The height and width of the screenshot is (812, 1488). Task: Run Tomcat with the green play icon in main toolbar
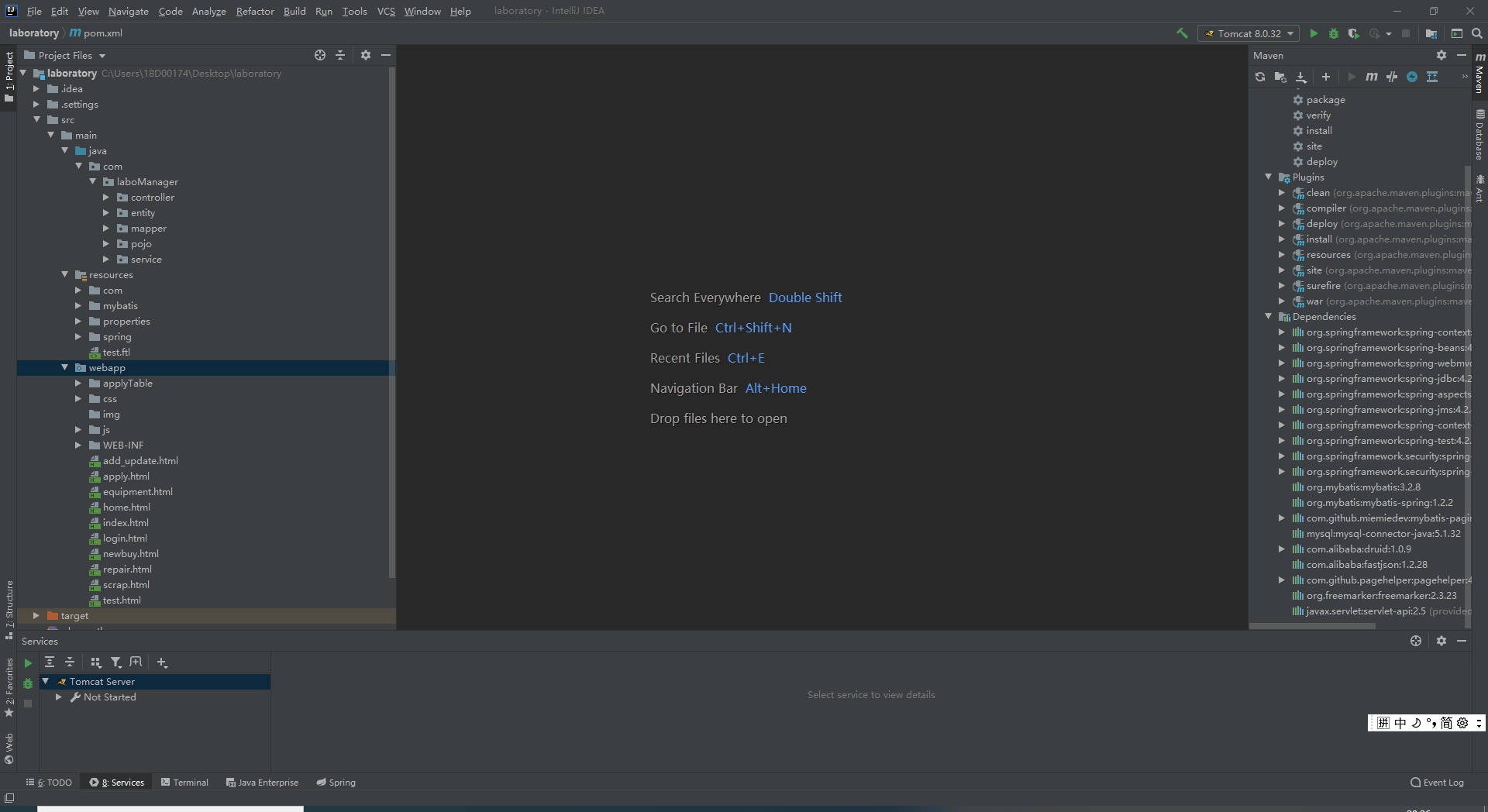coord(1314,33)
